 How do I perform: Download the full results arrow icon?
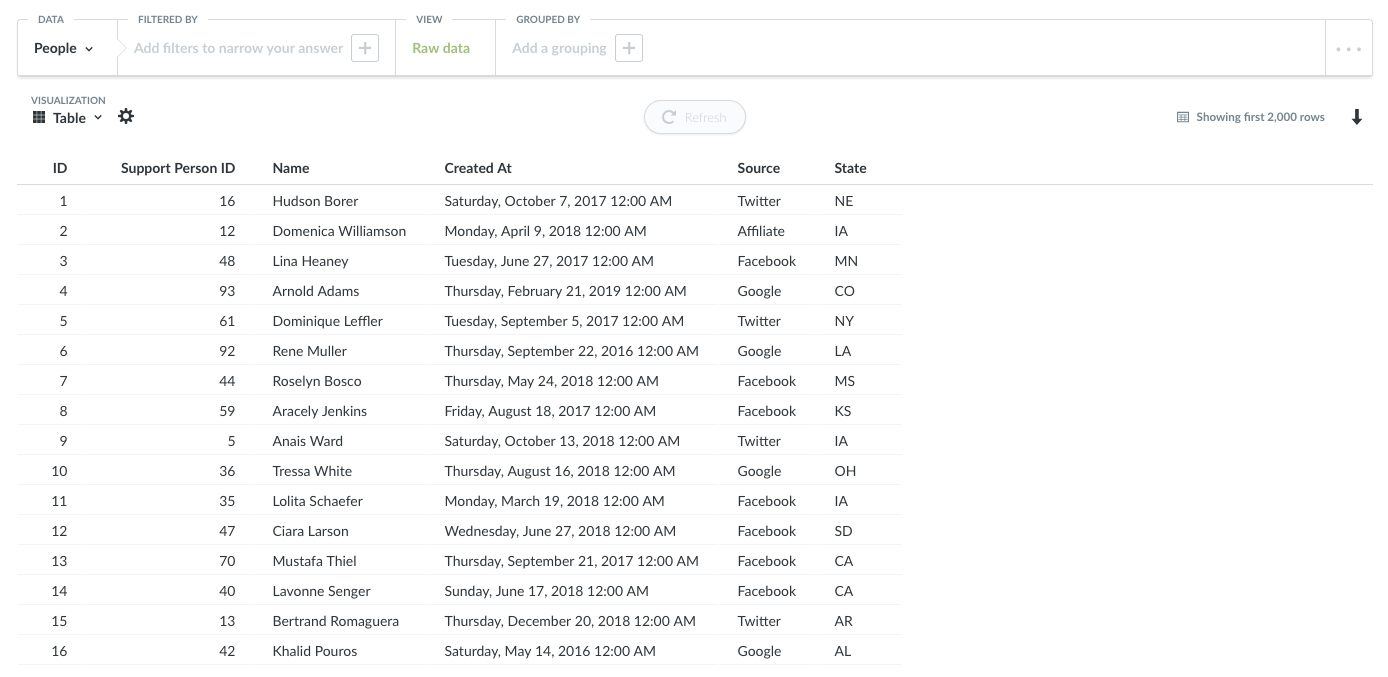click(1357, 117)
